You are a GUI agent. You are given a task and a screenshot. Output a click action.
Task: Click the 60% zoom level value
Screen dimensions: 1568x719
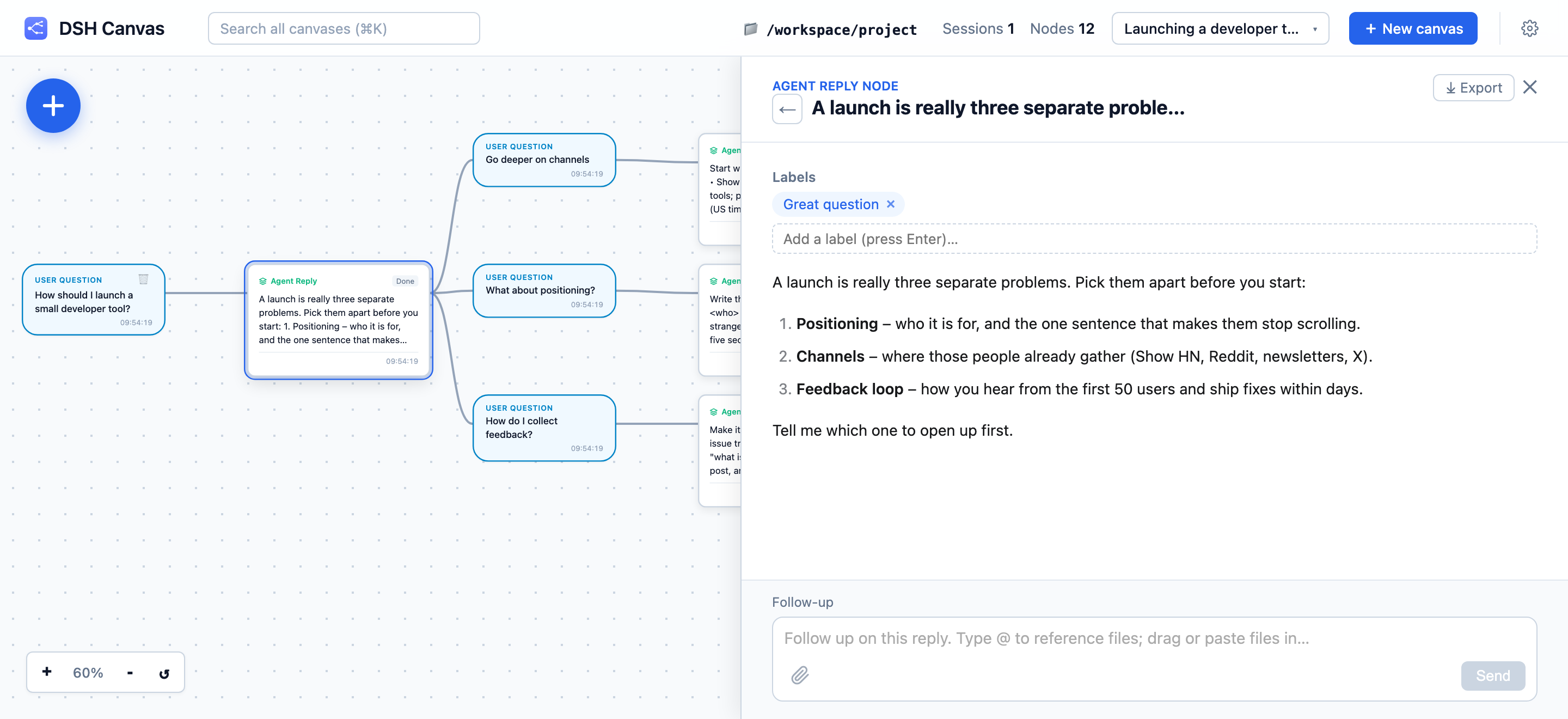[x=88, y=673]
